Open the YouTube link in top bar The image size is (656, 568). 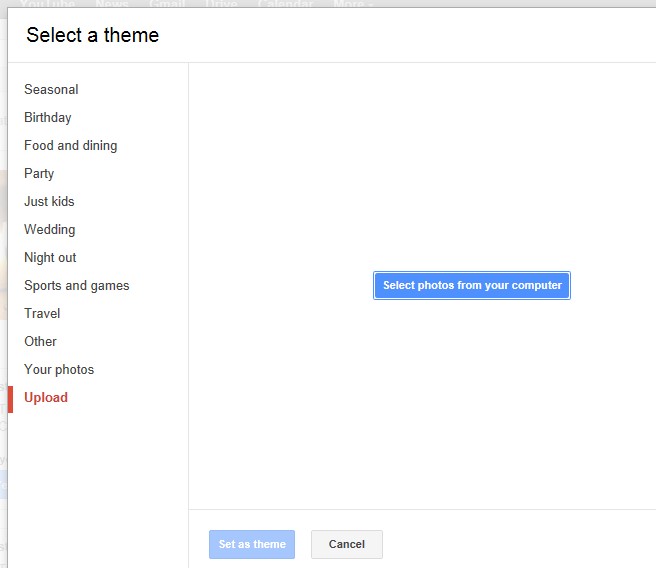47,4
